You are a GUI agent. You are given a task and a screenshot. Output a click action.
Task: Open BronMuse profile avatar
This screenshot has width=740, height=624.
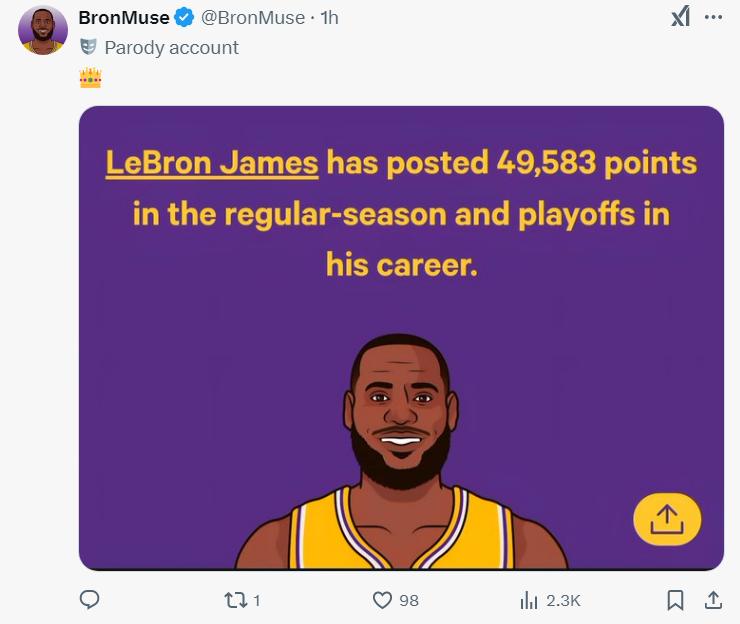pyautogui.click(x=43, y=30)
